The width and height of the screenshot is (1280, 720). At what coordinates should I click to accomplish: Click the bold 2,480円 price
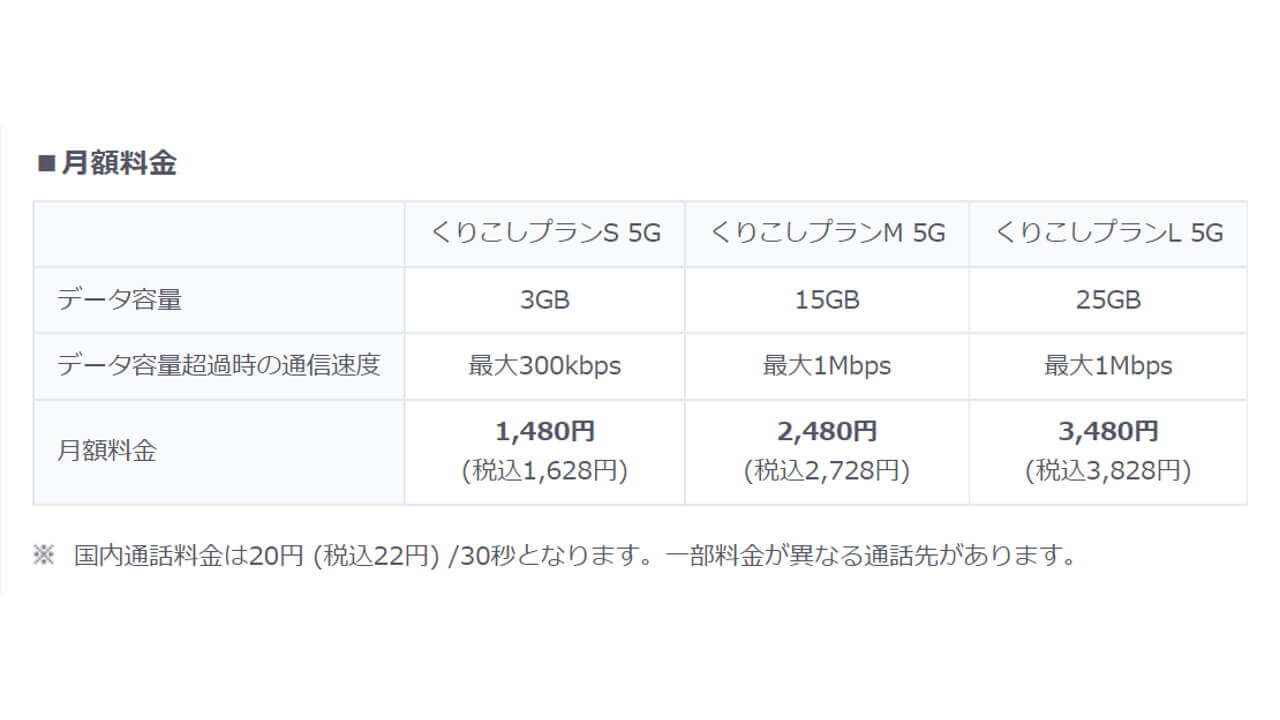pos(827,431)
